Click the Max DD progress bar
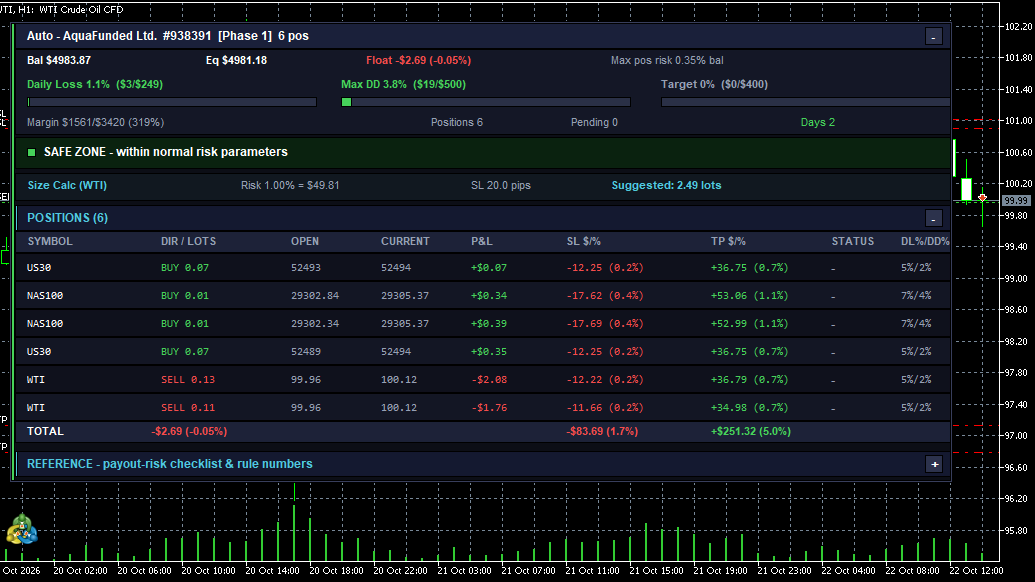Viewport: 1035px width, 582px height. pos(486,102)
